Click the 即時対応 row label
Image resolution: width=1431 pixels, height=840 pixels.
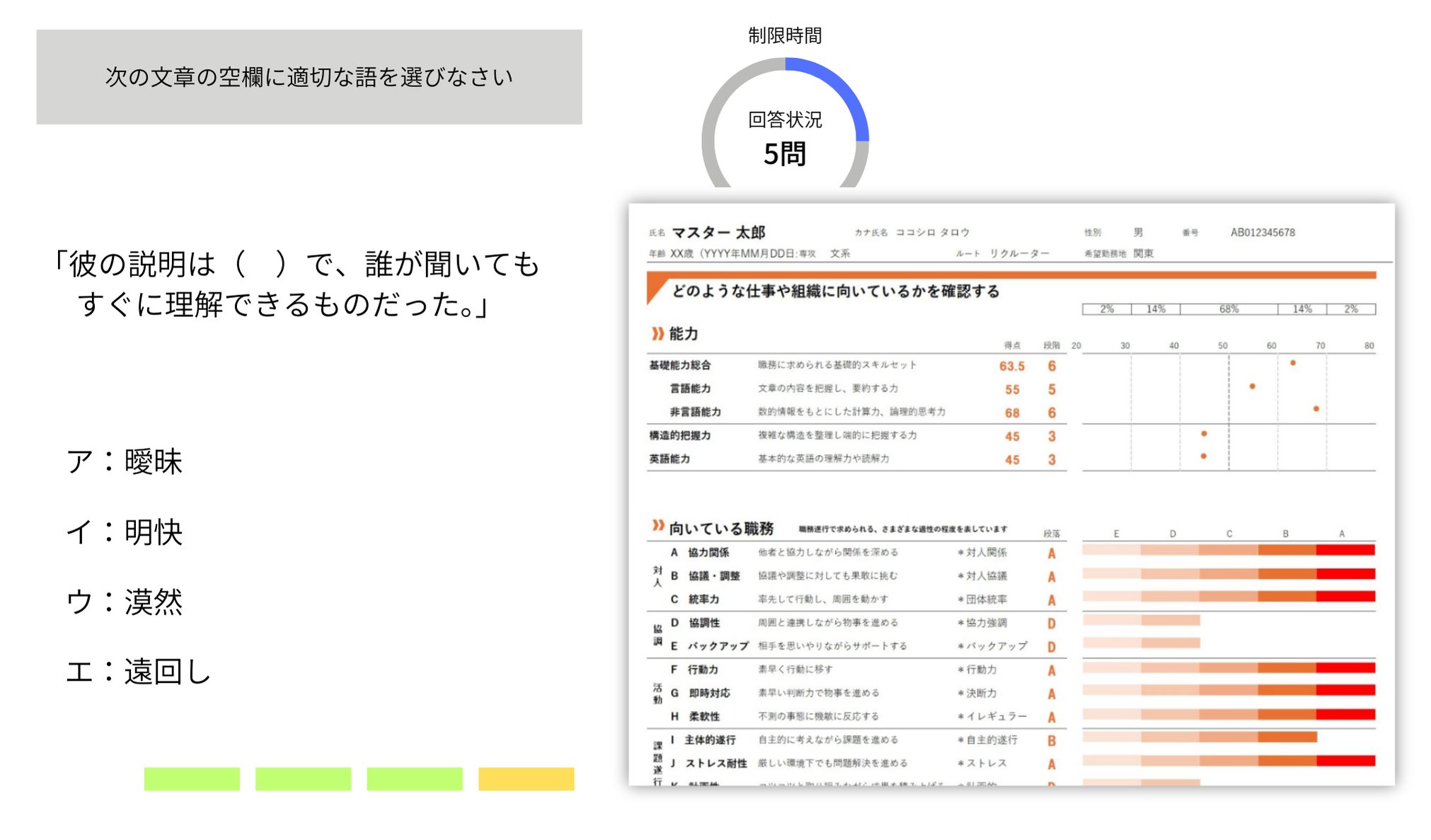[709, 693]
